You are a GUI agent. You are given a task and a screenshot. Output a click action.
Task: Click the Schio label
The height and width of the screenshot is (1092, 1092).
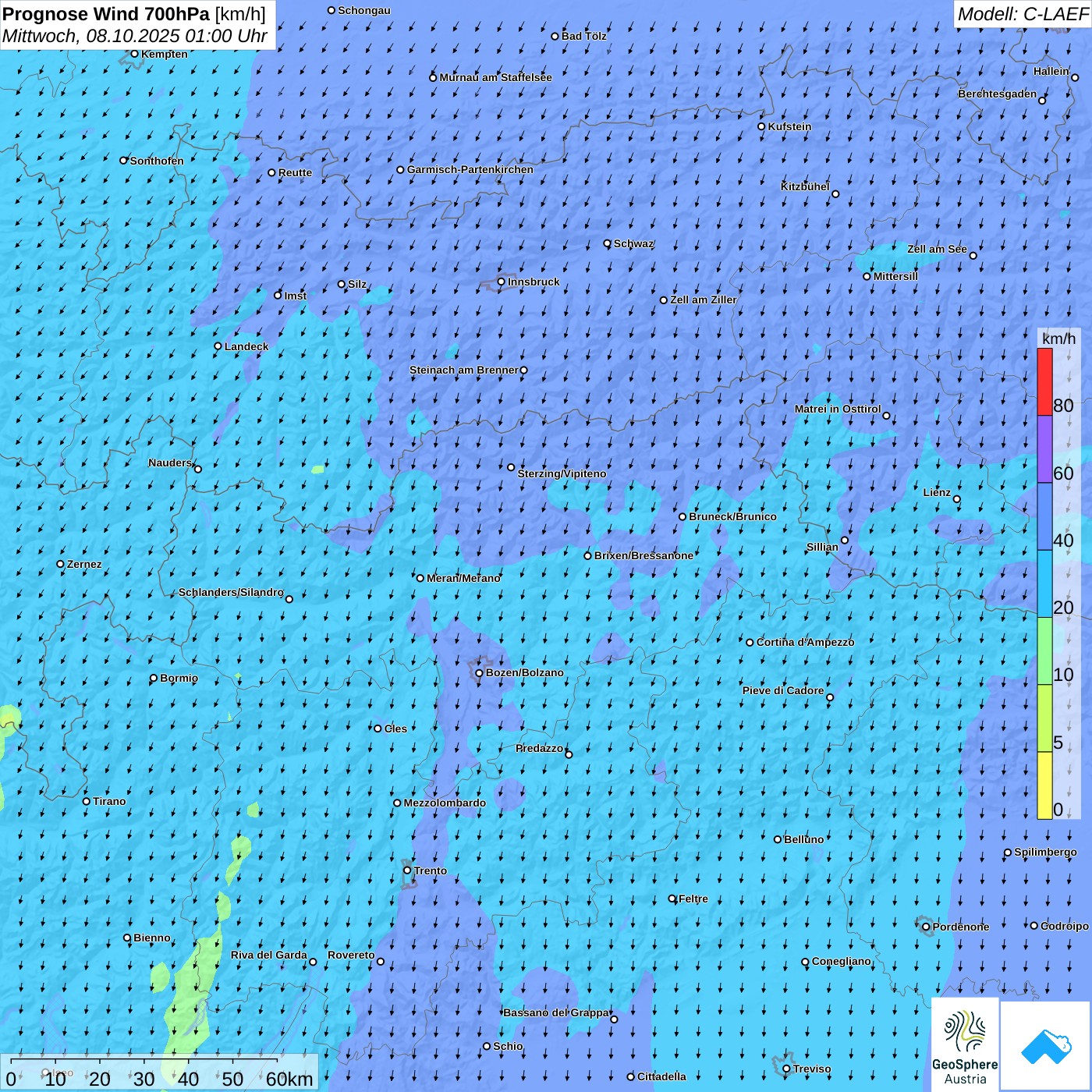tap(509, 1046)
